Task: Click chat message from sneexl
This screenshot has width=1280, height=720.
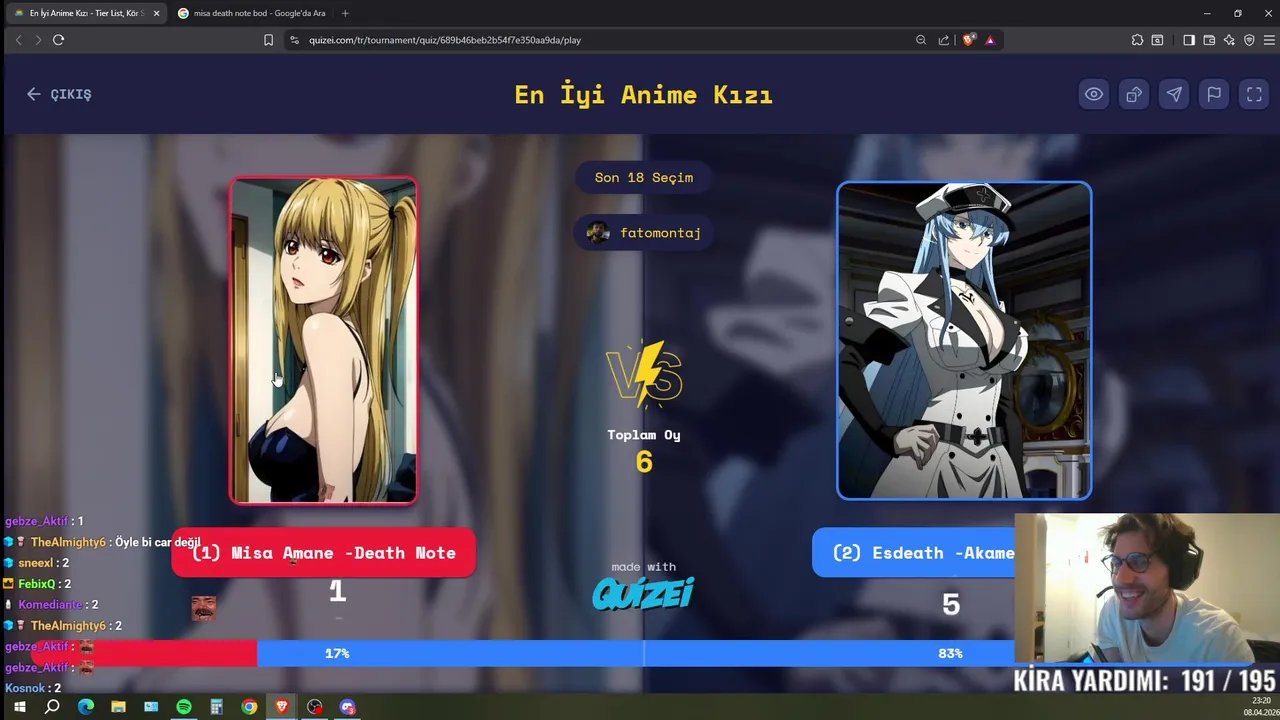Action: point(37,563)
